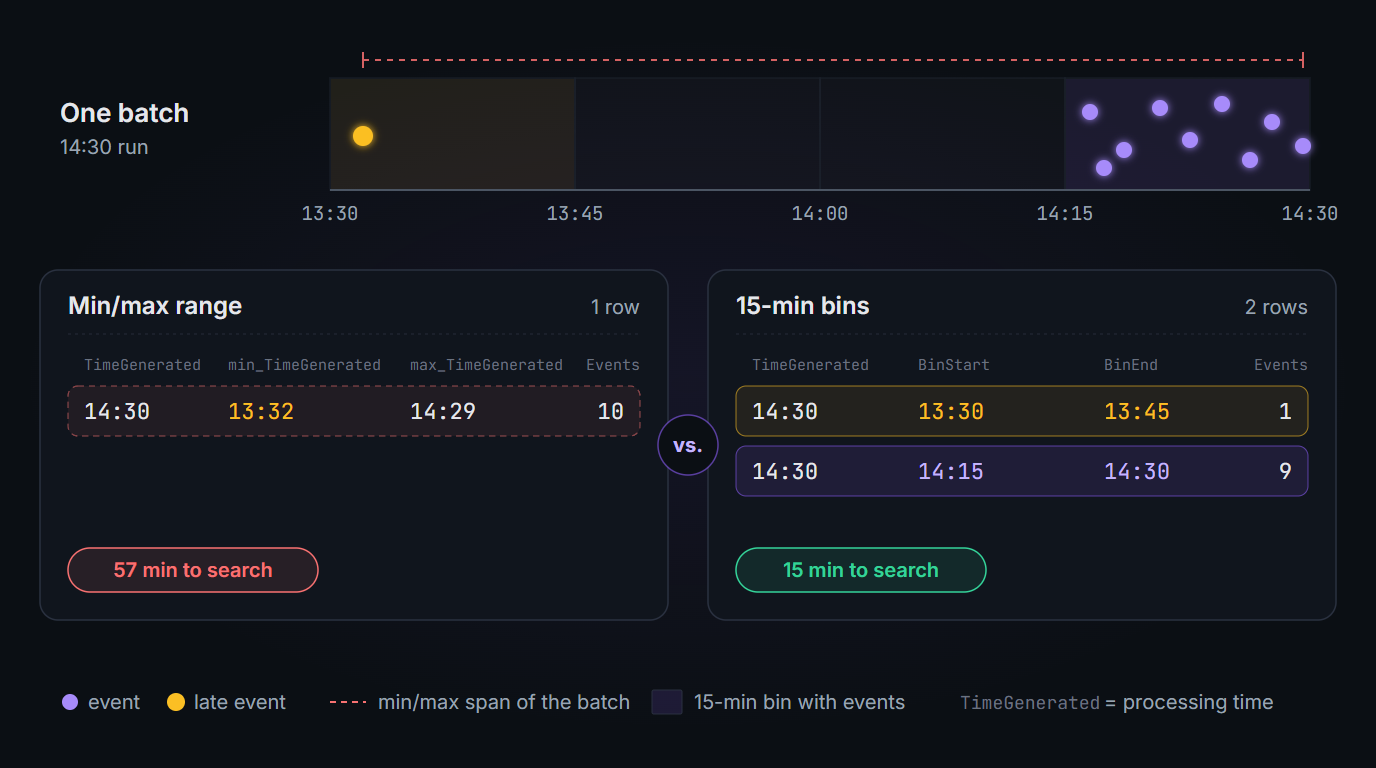
Task: Click the green '15 min to search' pill
Action: (861, 570)
